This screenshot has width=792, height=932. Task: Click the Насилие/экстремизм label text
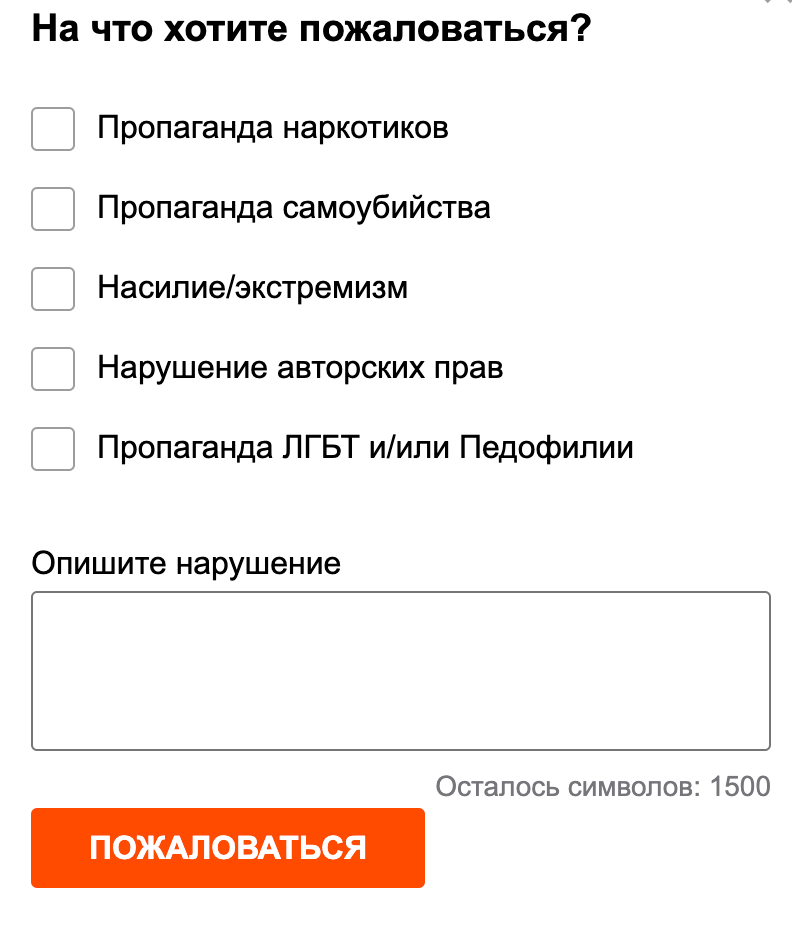click(252, 289)
